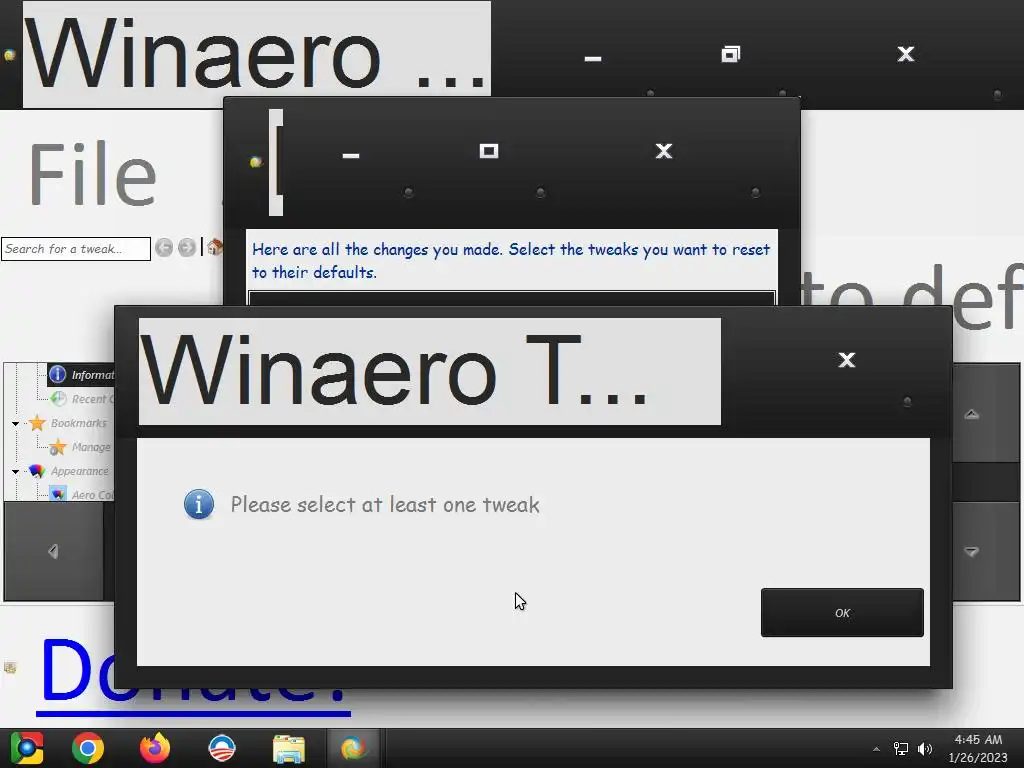
Task: Close the main Winaero Tweaker window
Action: coord(905,54)
